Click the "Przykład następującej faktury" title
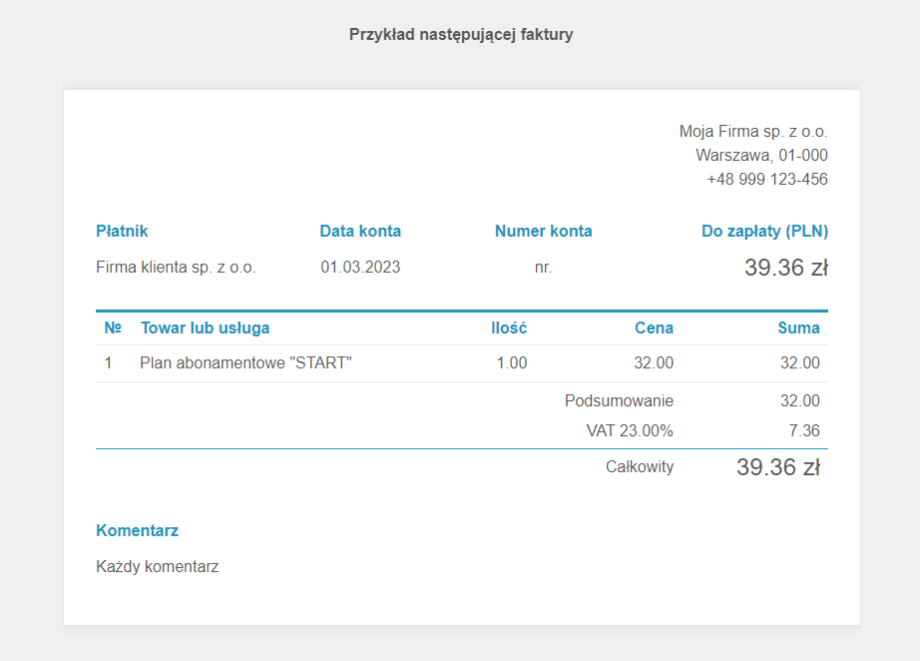 click(x=460, y=35)
